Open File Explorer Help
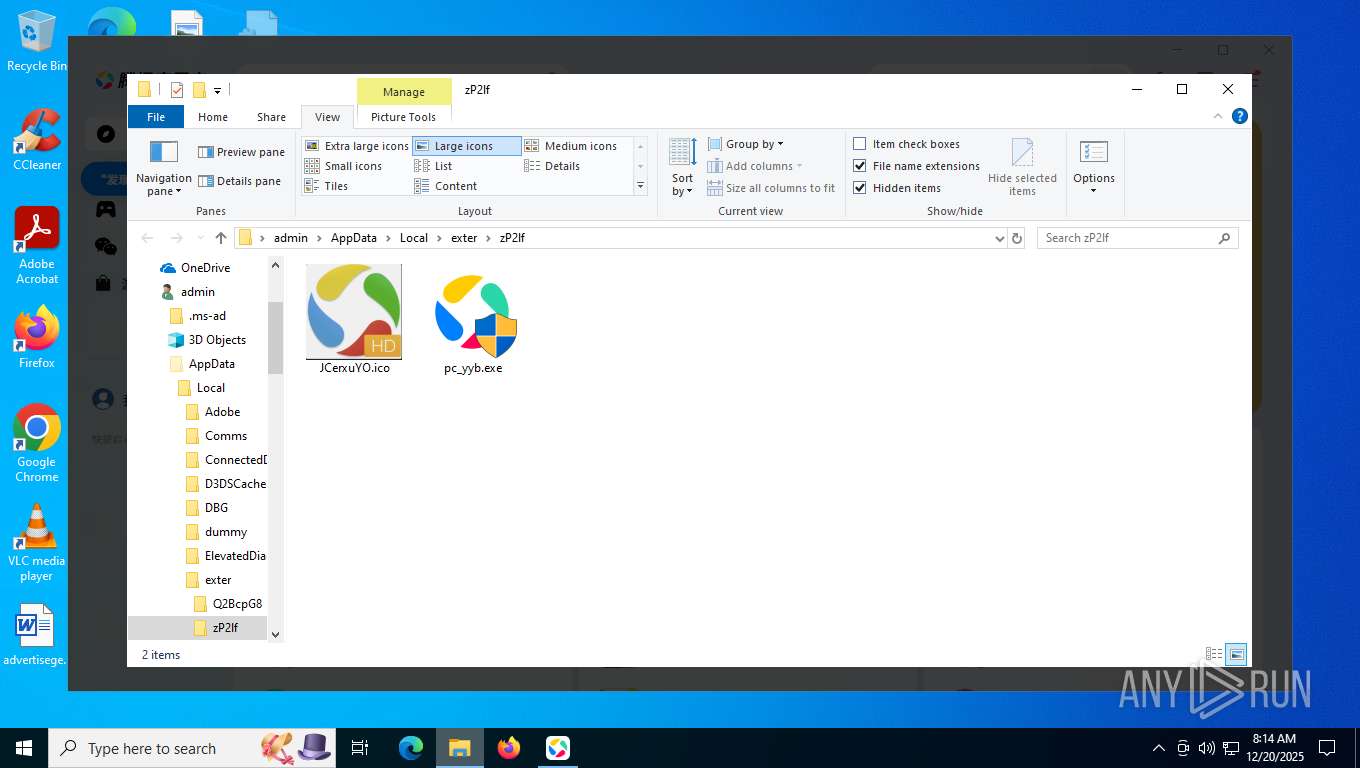This screenshot has height=768, width=1360. [1240, 117]
